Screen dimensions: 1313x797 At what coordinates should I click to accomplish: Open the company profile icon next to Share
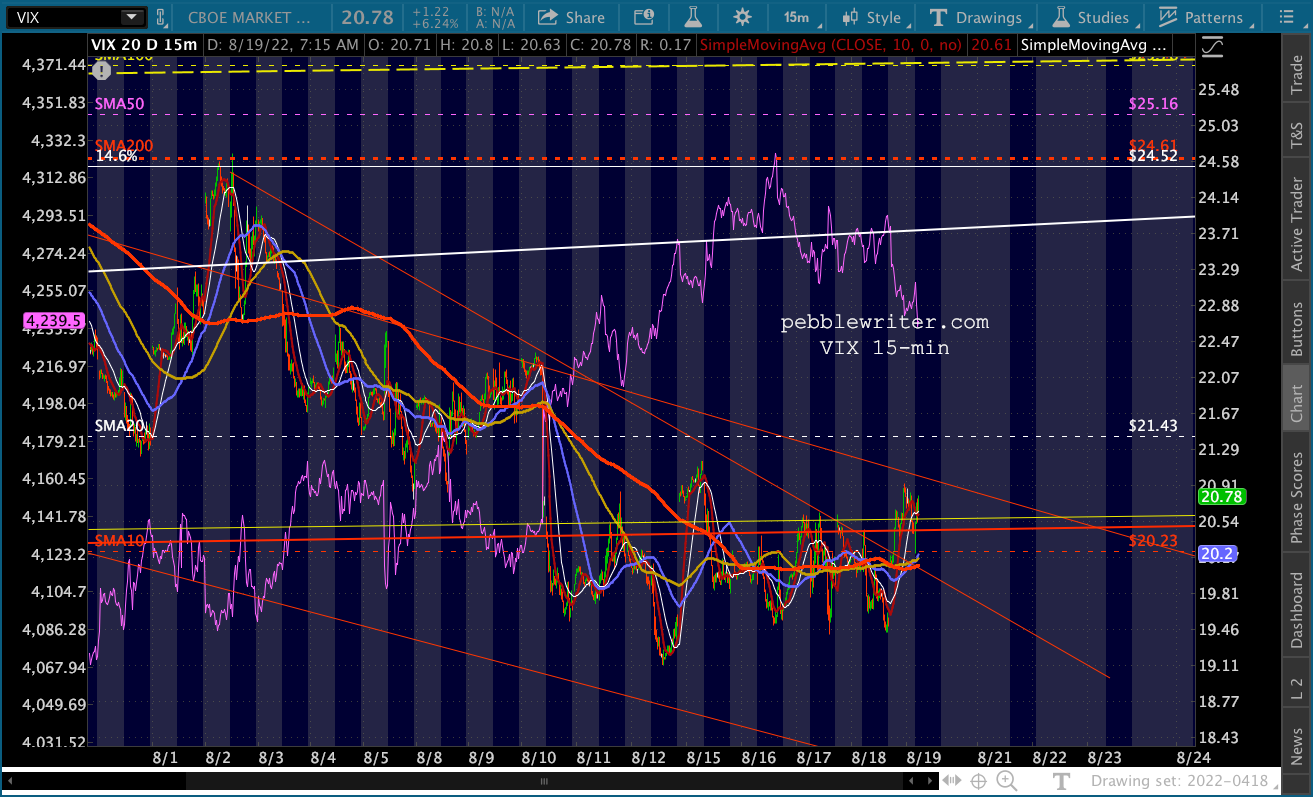click(644, 17)
